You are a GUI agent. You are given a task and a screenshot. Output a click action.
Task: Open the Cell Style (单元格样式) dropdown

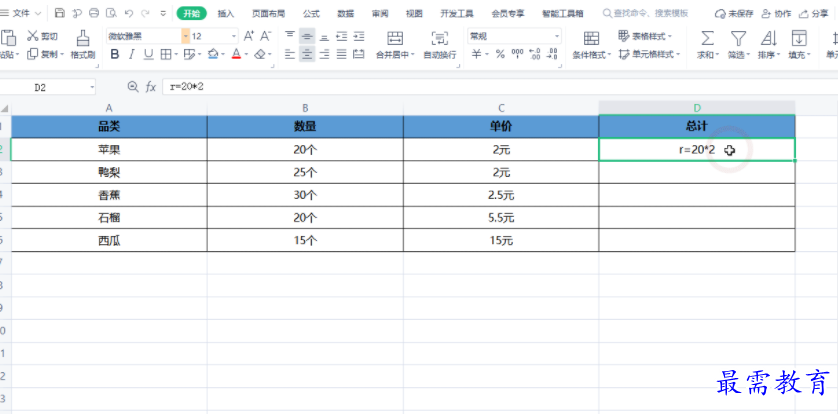point(649,54)
